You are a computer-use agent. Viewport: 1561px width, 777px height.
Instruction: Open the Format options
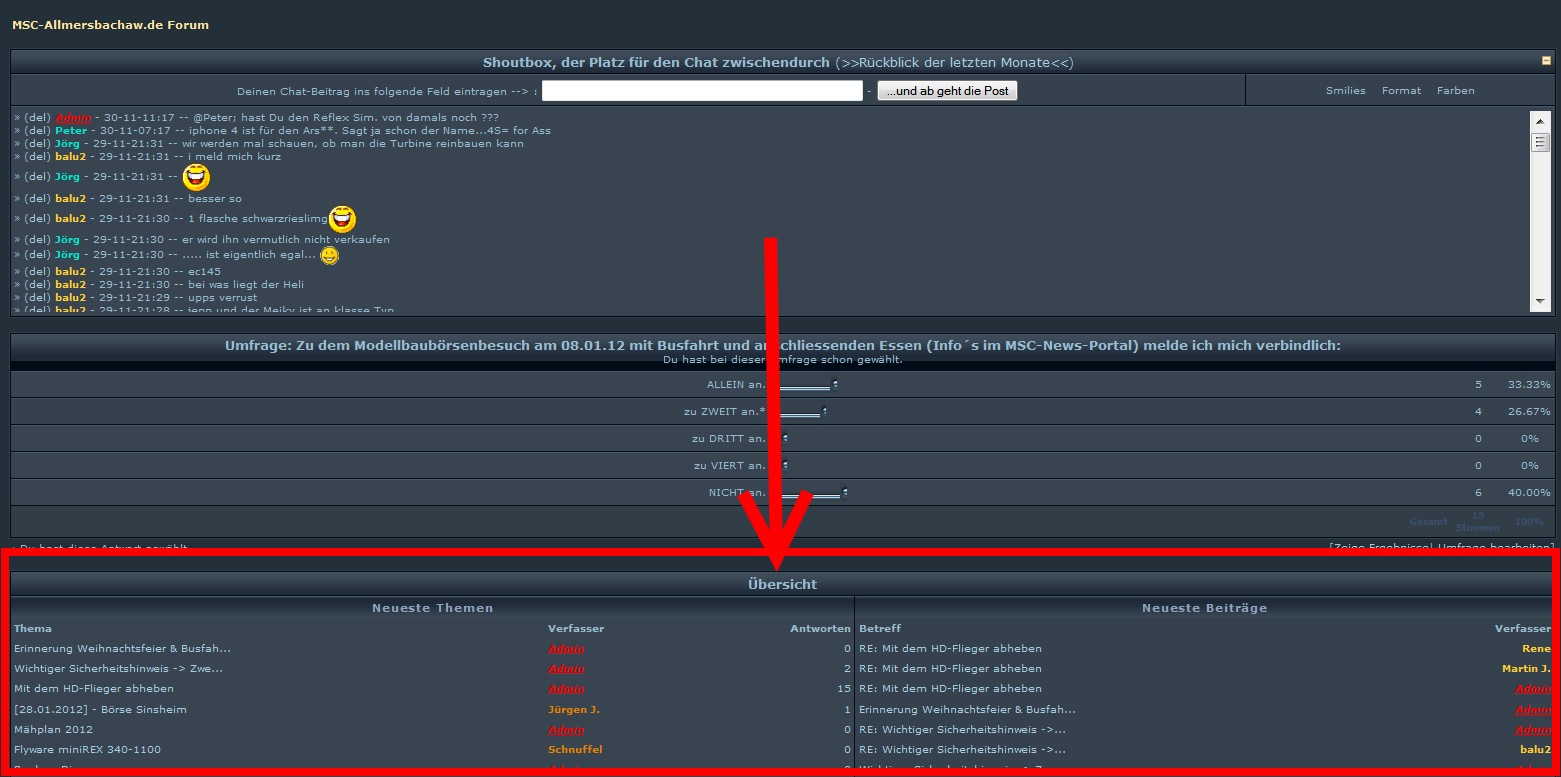point(1401,90)
